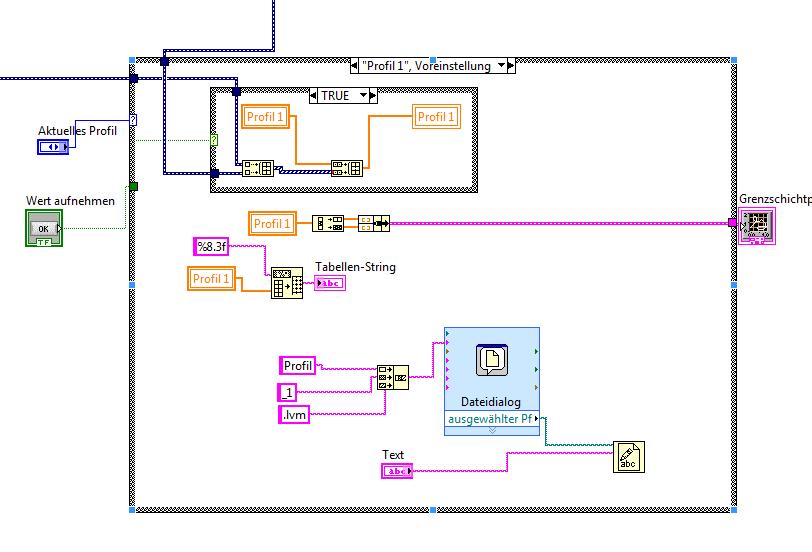Click the Dateidialog express VI icon
Image resolution: width=812 pixels, height=552 pixels.
492,360
